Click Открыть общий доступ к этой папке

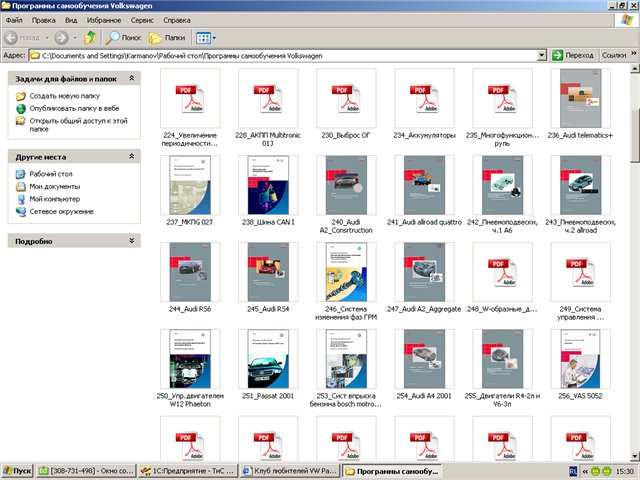[x=78, y=125]
